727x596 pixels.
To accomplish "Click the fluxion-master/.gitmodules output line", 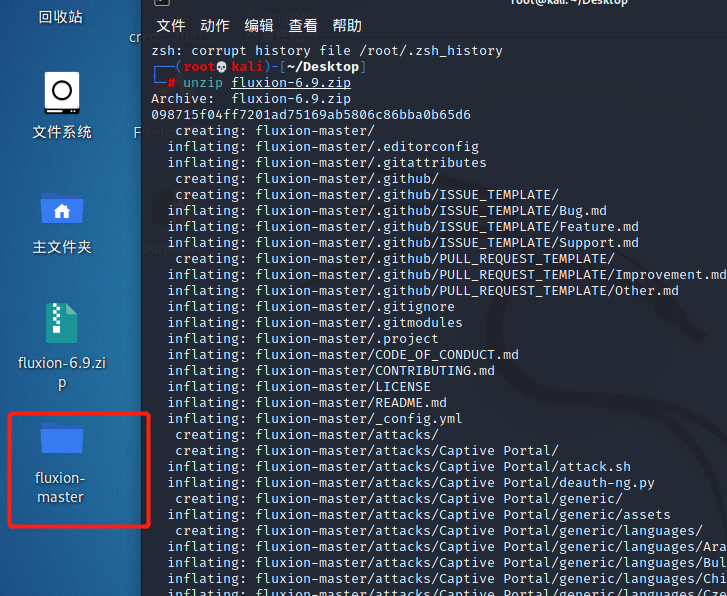I will (315, 323).
